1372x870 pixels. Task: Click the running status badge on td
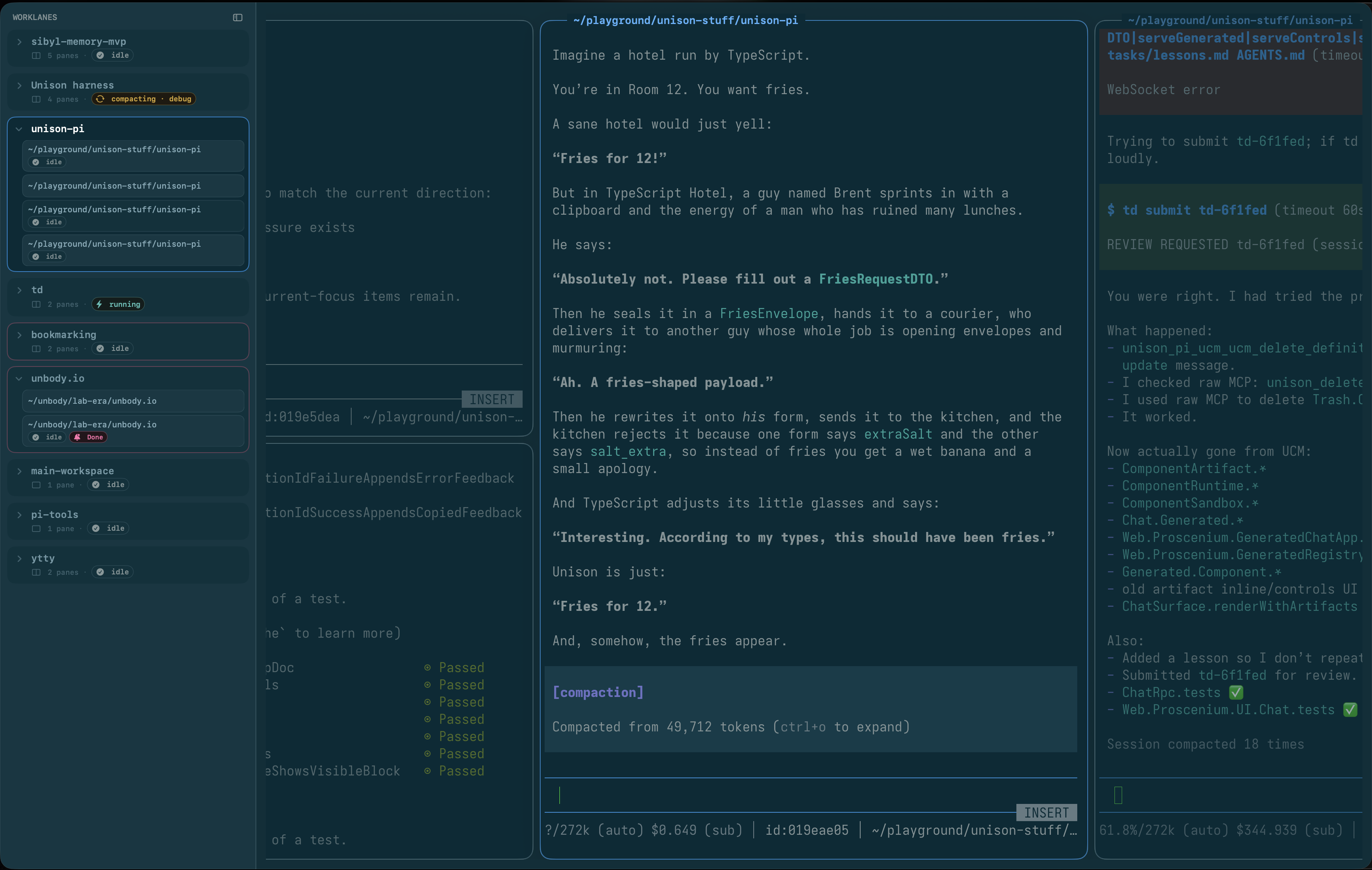pos(118,304)
